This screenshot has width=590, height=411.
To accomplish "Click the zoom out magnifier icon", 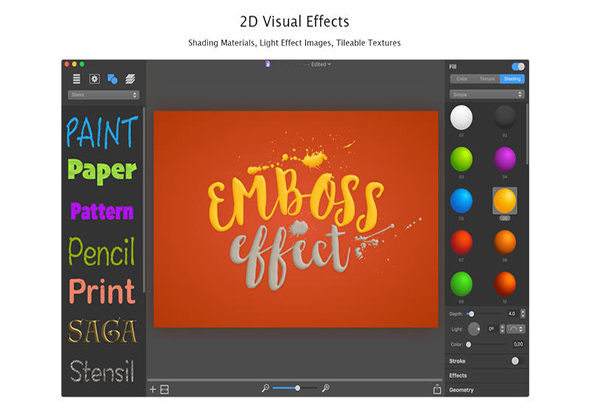I will [x=265, y=388].
